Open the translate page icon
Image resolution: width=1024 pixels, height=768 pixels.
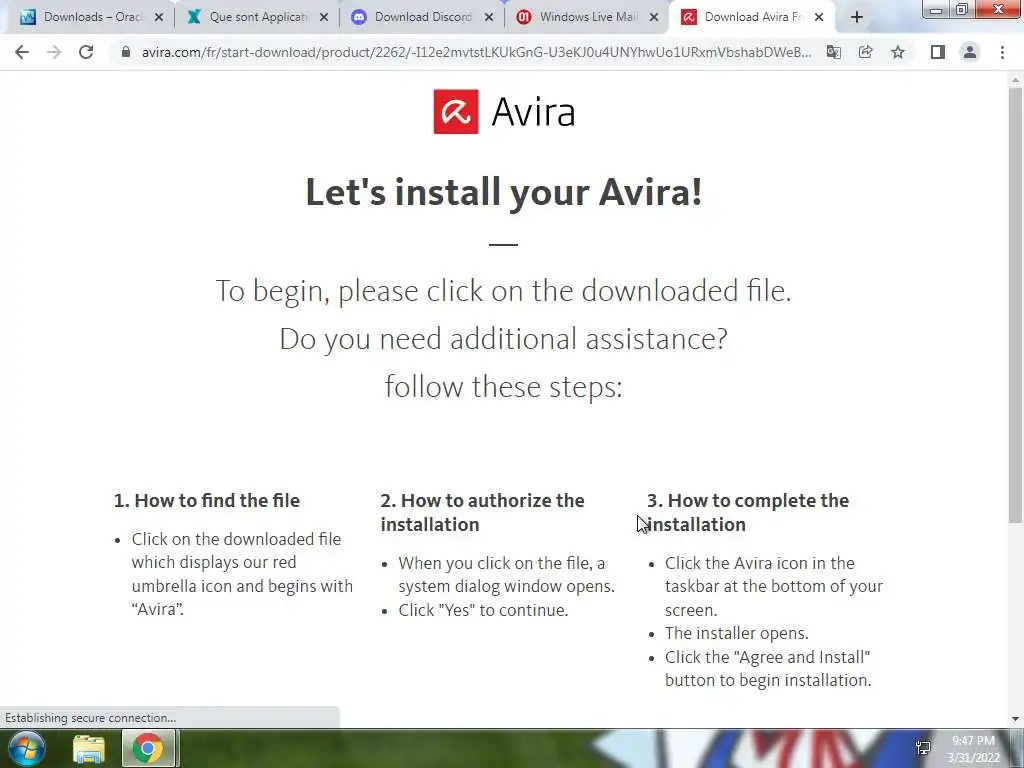tap(834, 52)
